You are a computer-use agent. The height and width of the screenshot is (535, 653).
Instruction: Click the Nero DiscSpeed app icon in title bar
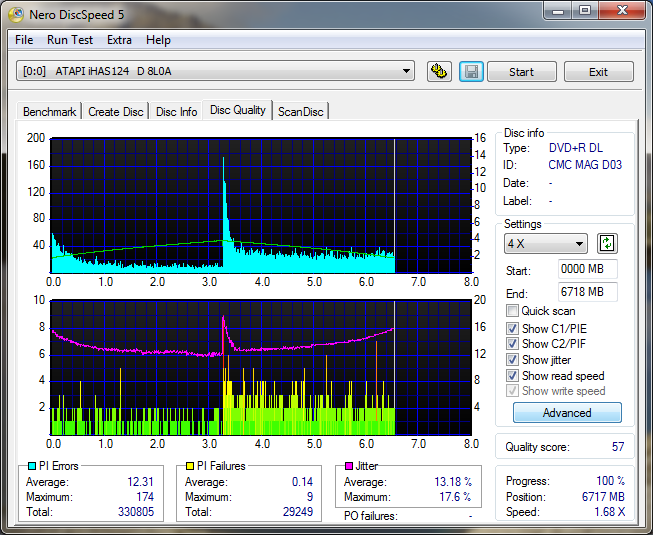(17, 15)
